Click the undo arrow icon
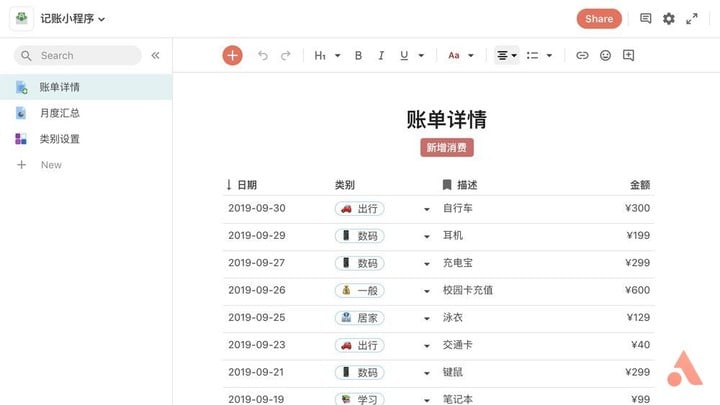Viewport: 720px width, 405px height. (263, 56)
